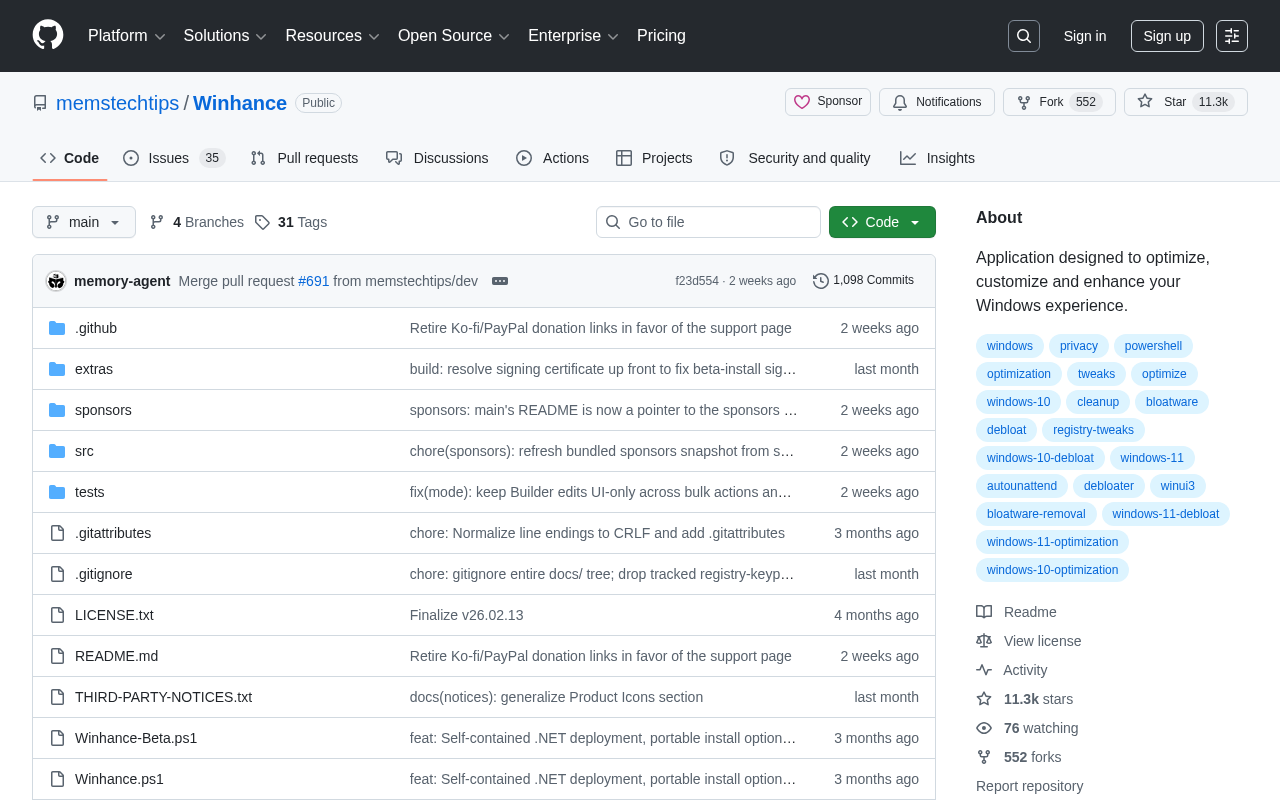Open the Insights tab

937,158
